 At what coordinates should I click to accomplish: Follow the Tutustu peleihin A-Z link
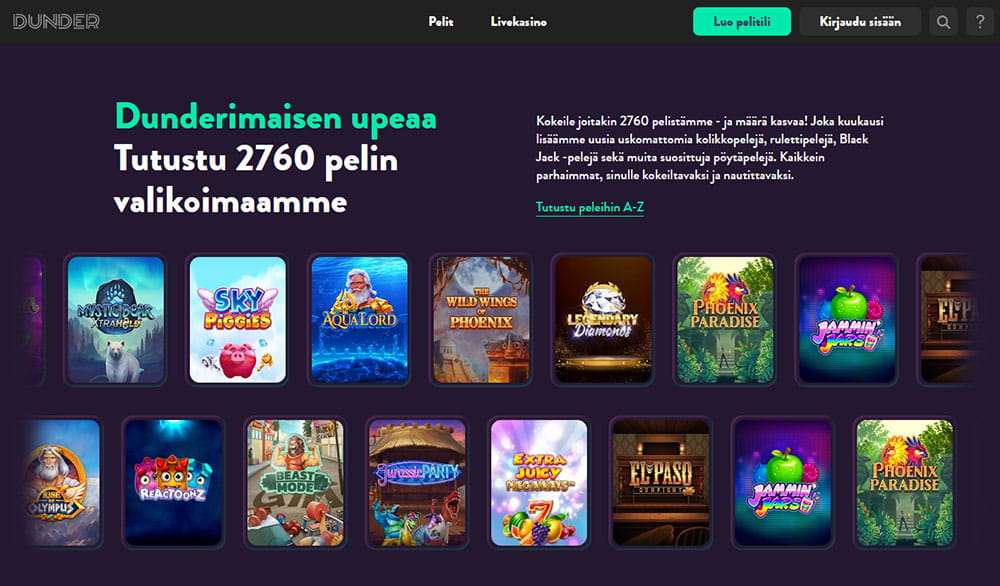(x=590, y=207)
